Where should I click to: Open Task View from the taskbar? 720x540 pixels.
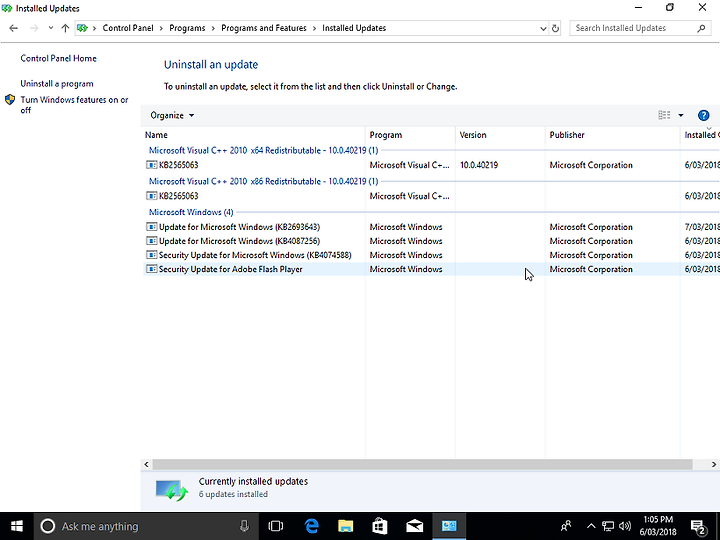pos(276,526)
